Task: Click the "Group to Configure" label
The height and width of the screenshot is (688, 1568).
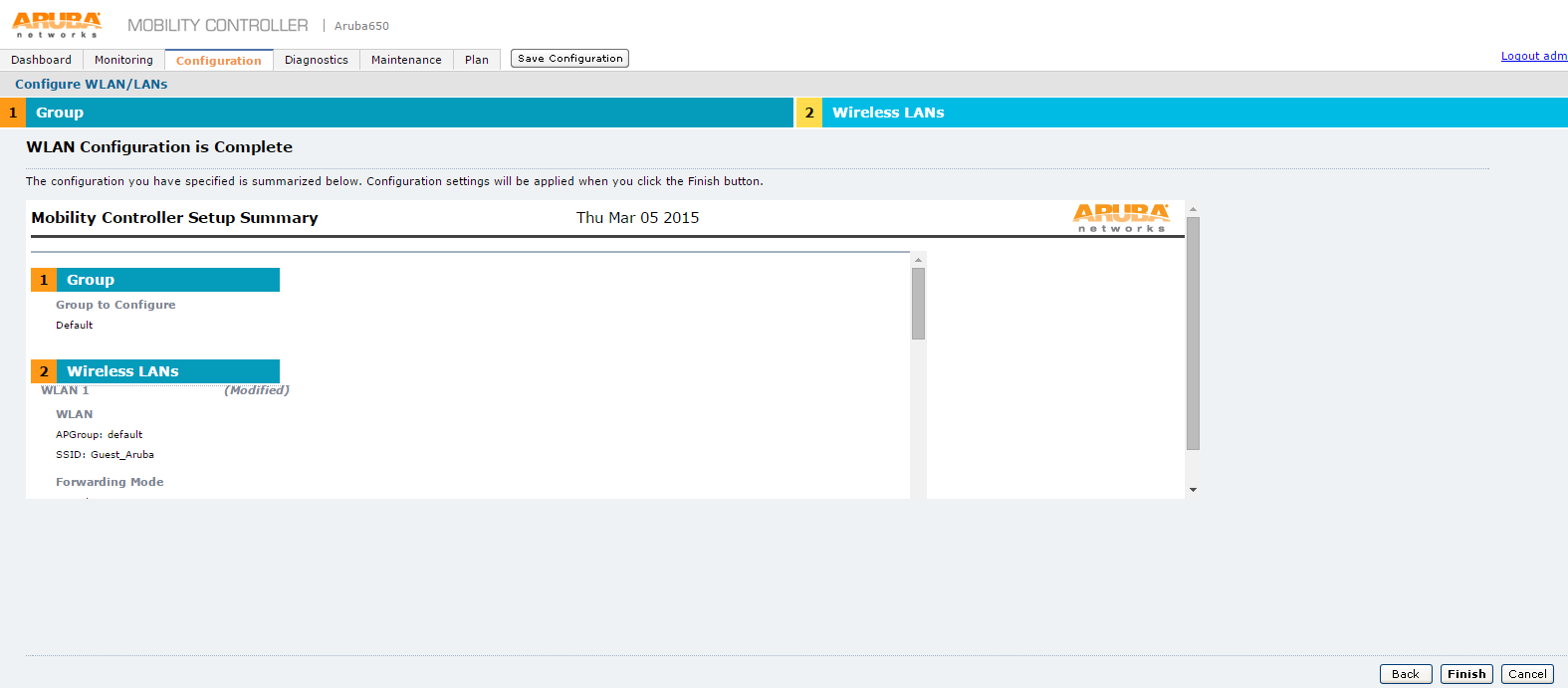Action: [115, 305]
